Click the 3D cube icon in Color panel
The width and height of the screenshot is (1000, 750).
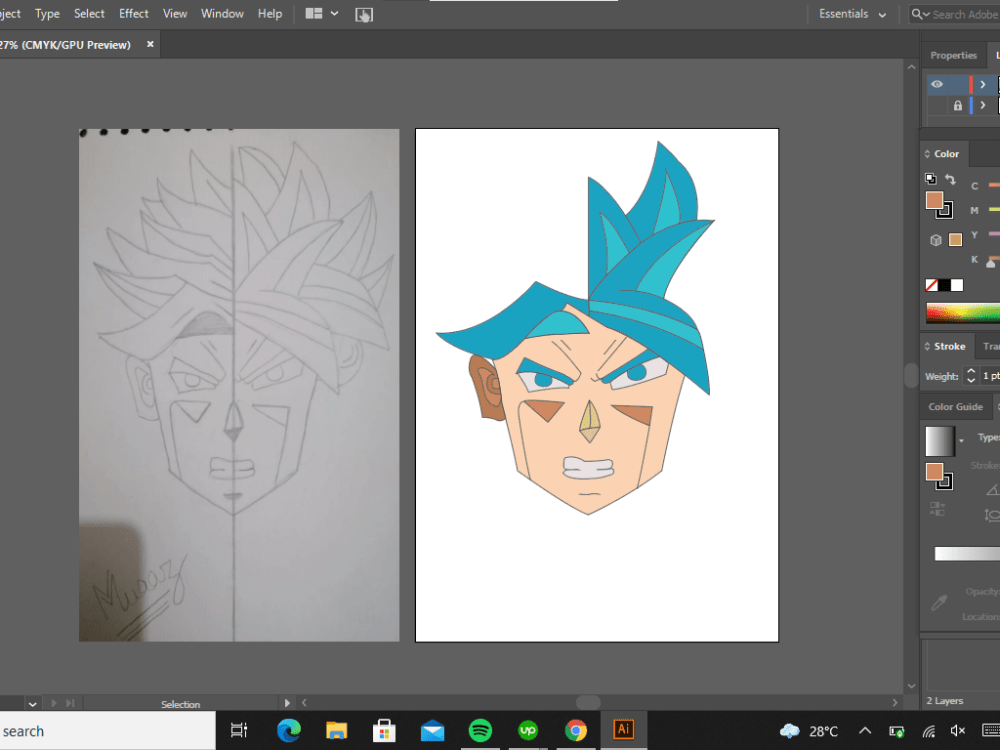pos(934,238)
